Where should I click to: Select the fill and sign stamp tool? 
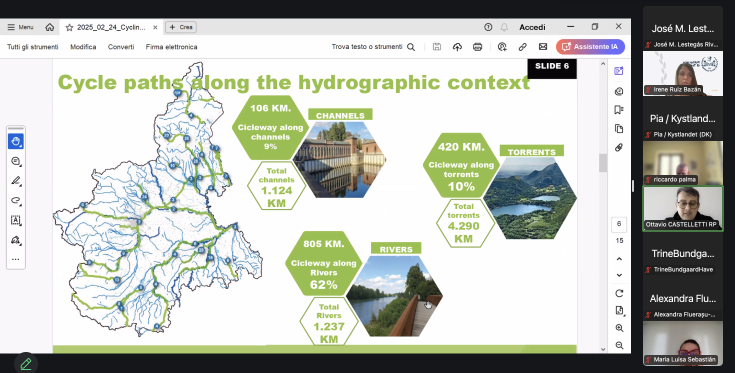[x=16, y=240]
